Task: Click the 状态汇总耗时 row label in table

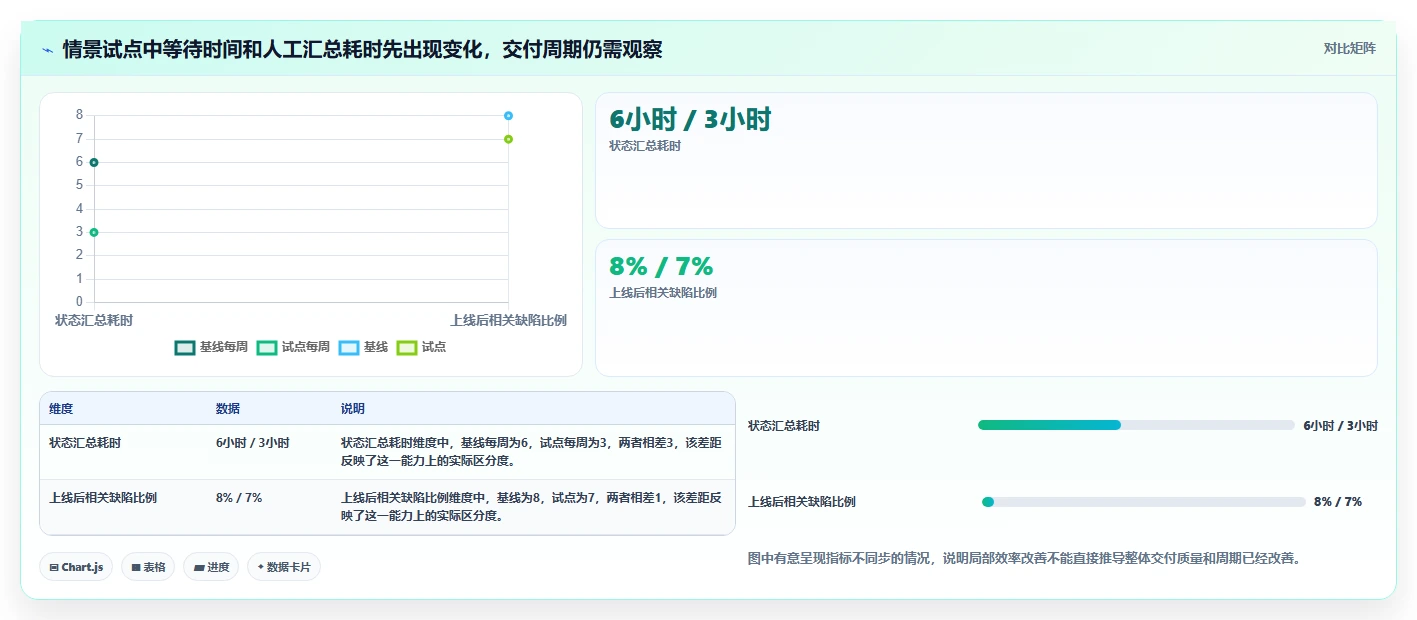Action: 85,442
